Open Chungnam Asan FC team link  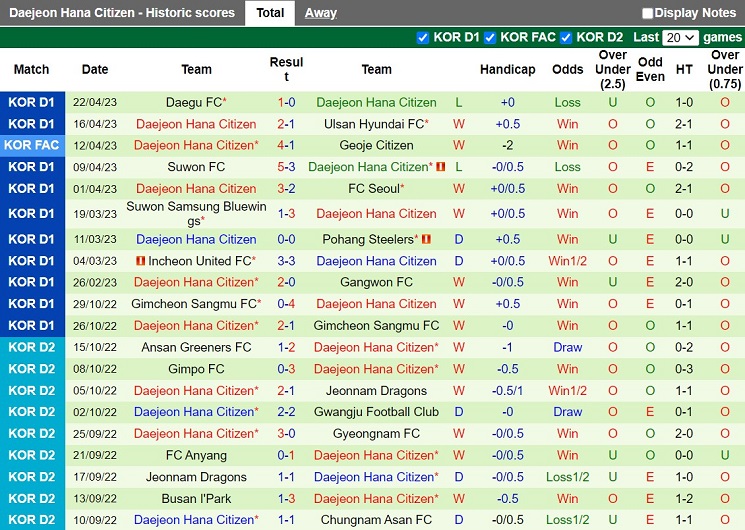[x=376, y=520]
